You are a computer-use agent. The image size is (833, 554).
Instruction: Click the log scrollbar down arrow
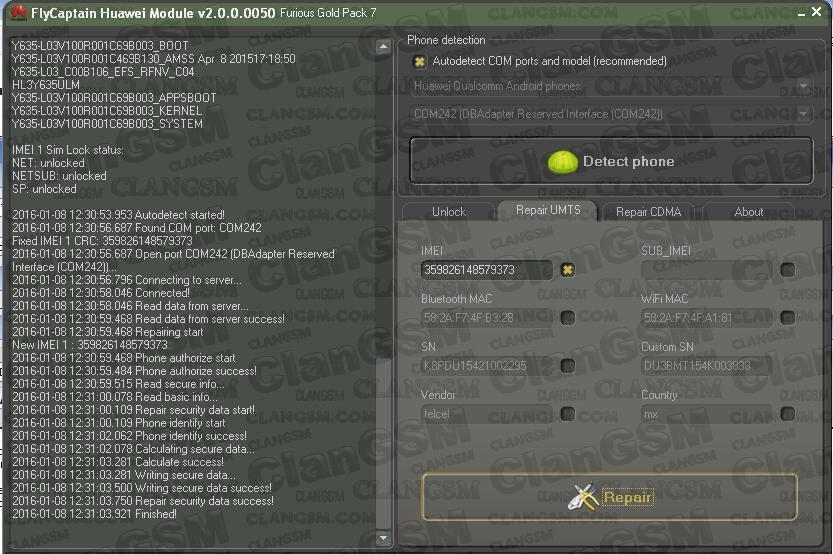click(x=383, y=538)
